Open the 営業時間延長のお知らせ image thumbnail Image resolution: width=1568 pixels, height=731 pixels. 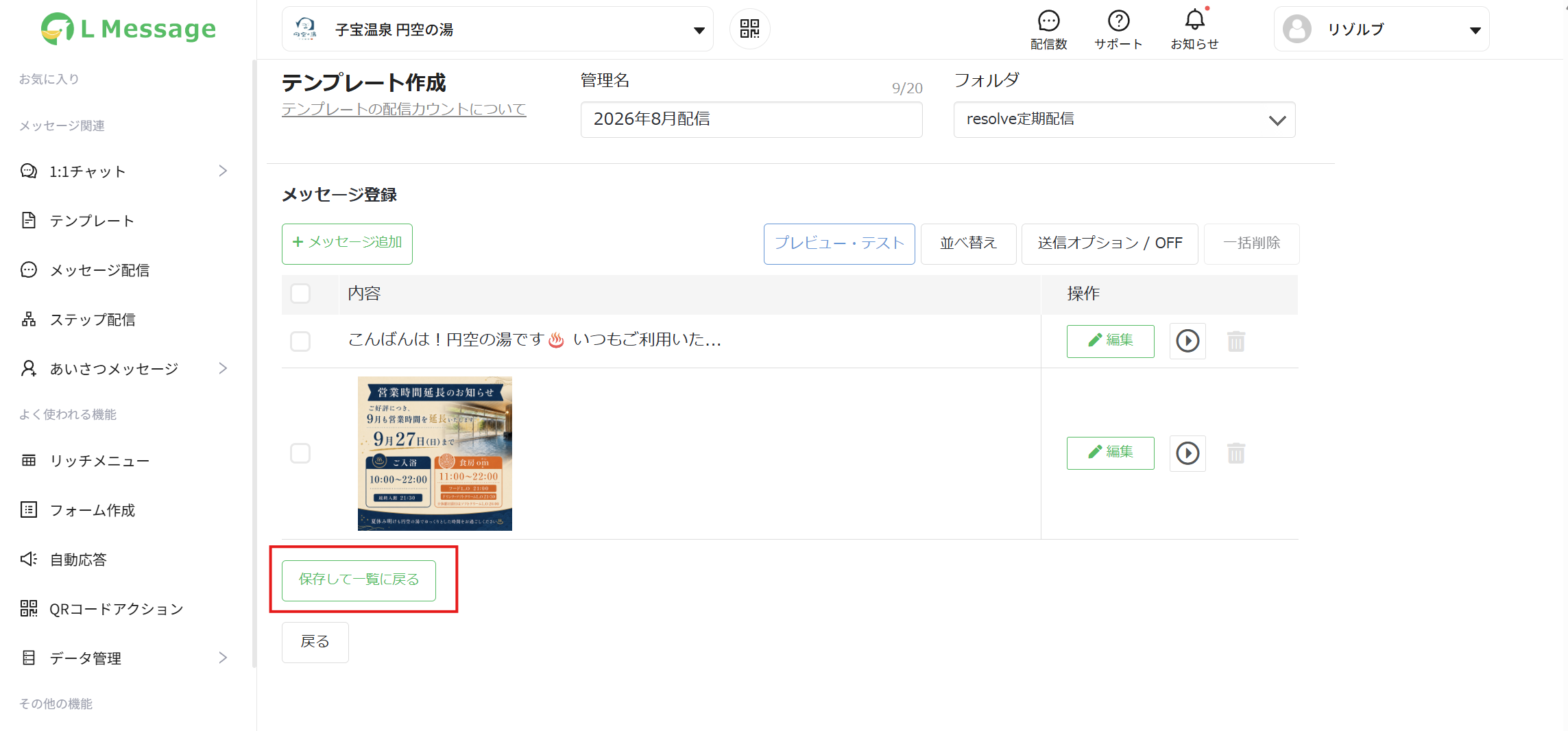435,453
